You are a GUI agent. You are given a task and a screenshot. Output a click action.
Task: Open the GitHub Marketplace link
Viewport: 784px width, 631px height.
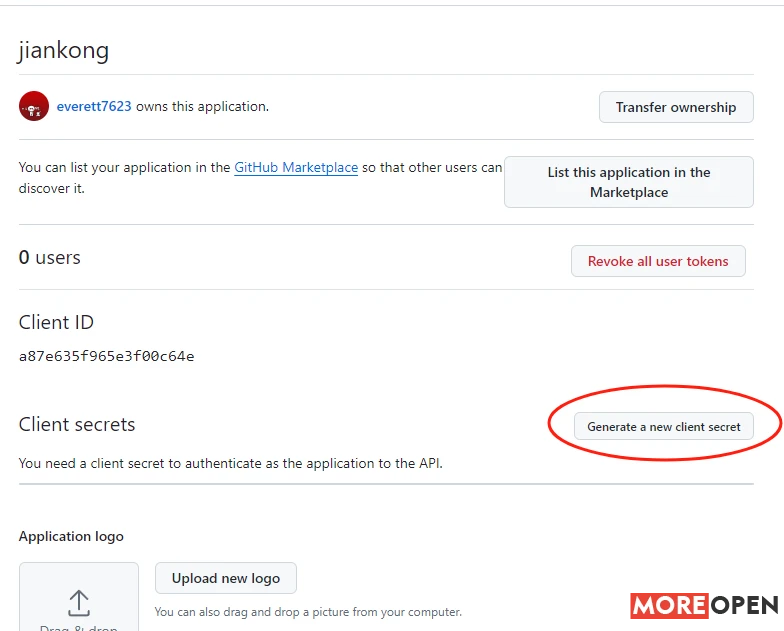296,168
